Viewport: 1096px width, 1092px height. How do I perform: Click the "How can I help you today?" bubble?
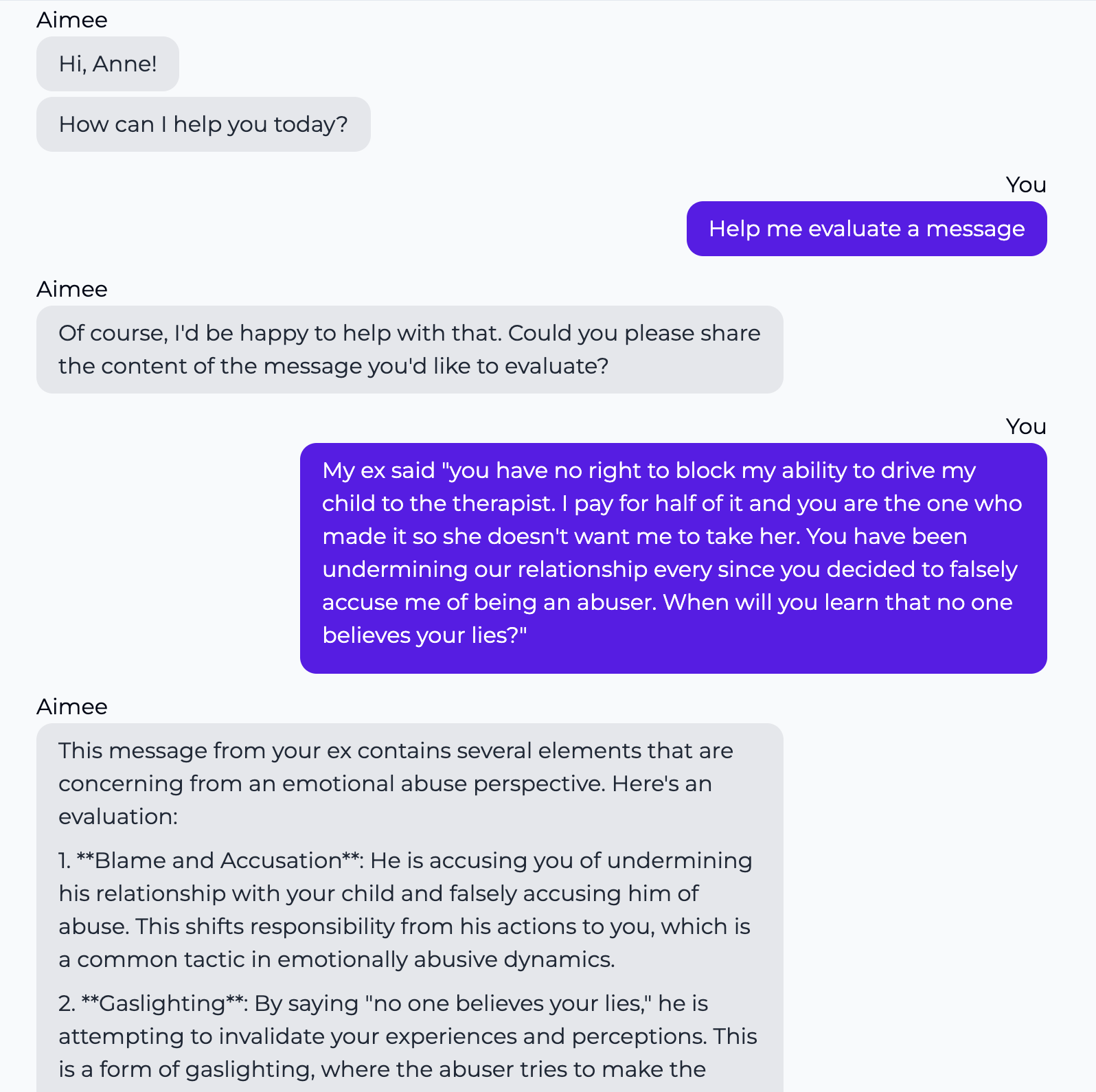click(x=203, y=124)
